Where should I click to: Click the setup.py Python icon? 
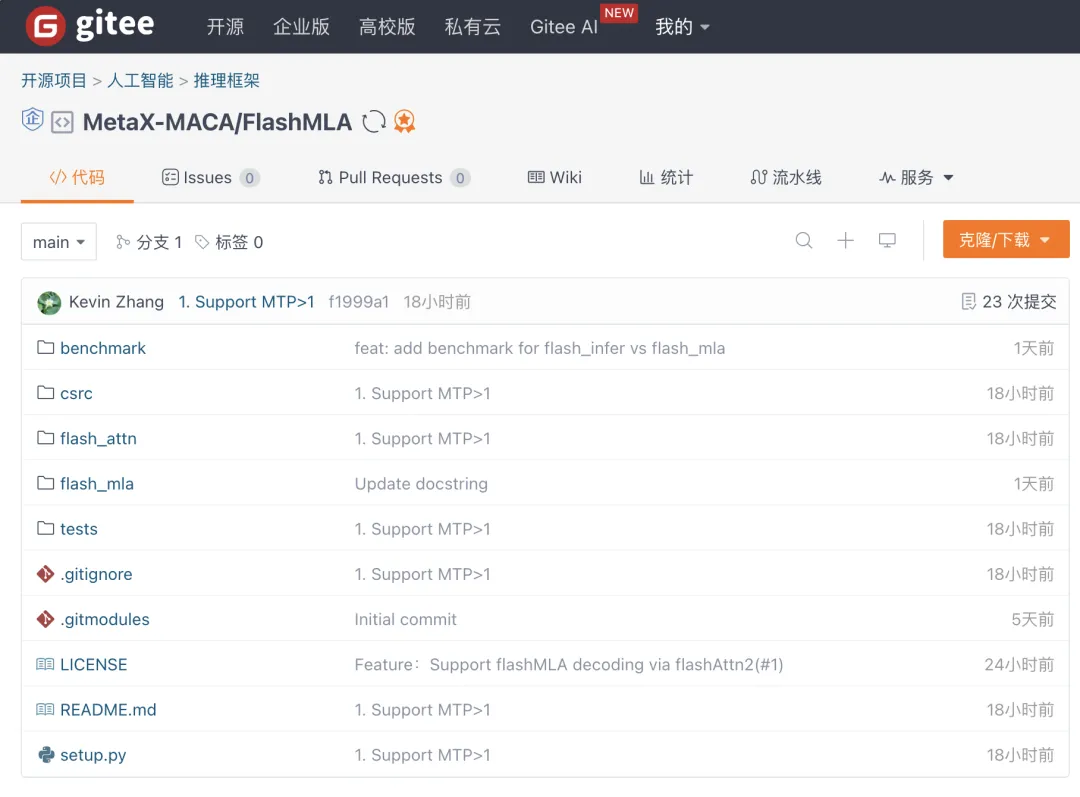[x=46, y=755]
